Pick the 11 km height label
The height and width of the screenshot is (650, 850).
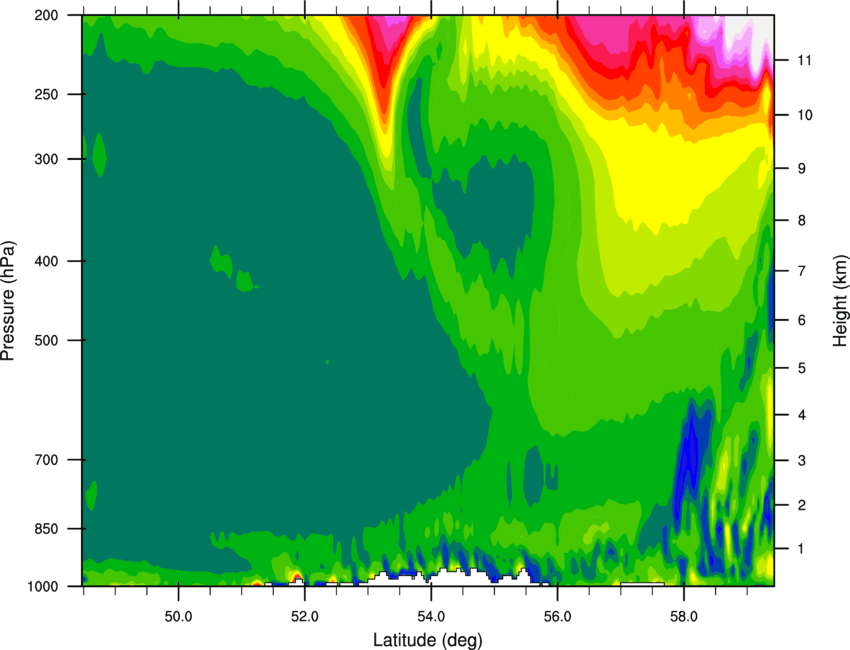tap(804, 60)
